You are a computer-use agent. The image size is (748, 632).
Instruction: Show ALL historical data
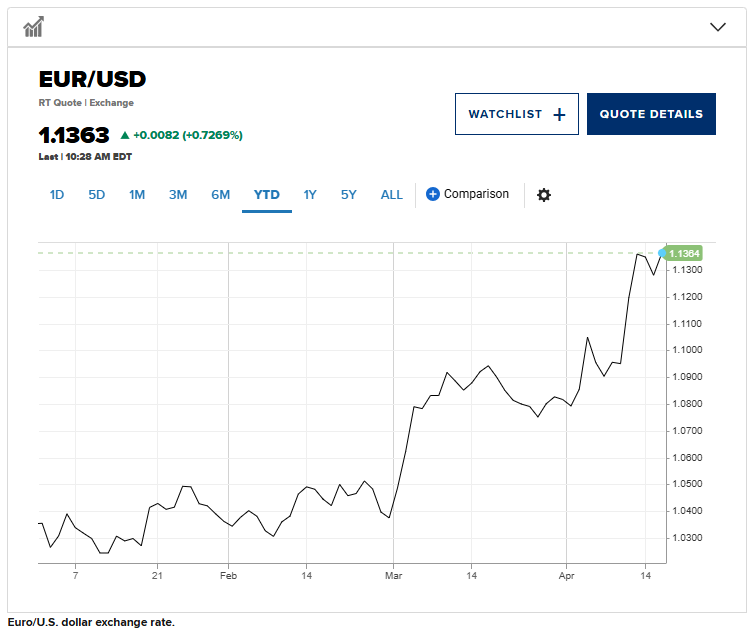point(392,195)
